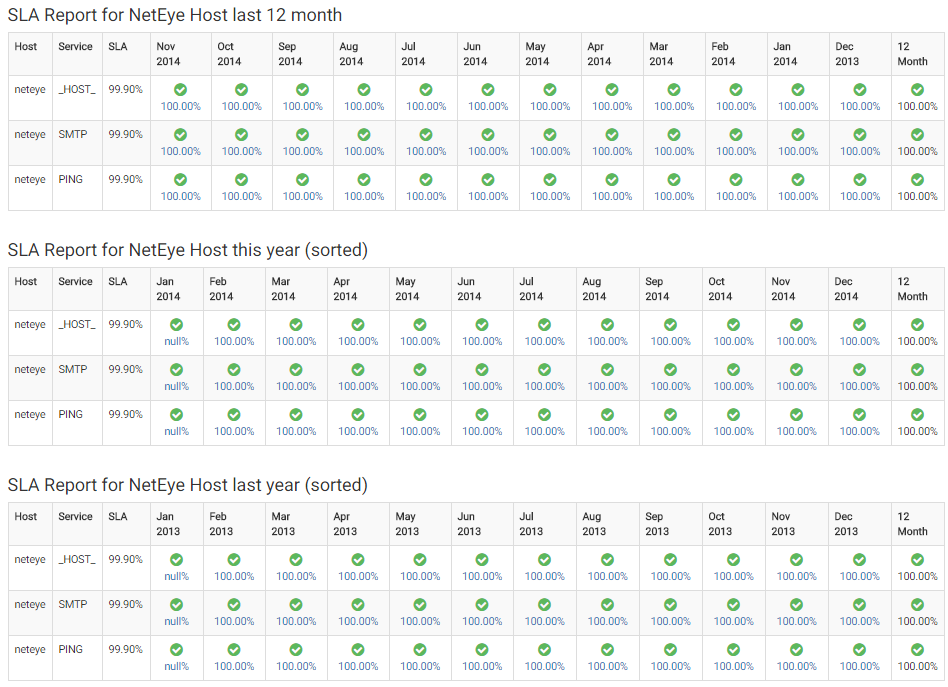Screen dimensions: 948x687
Task: Click green check icon for _HOST_ Jun 2014 in this year table
Action: coord(482,325)
